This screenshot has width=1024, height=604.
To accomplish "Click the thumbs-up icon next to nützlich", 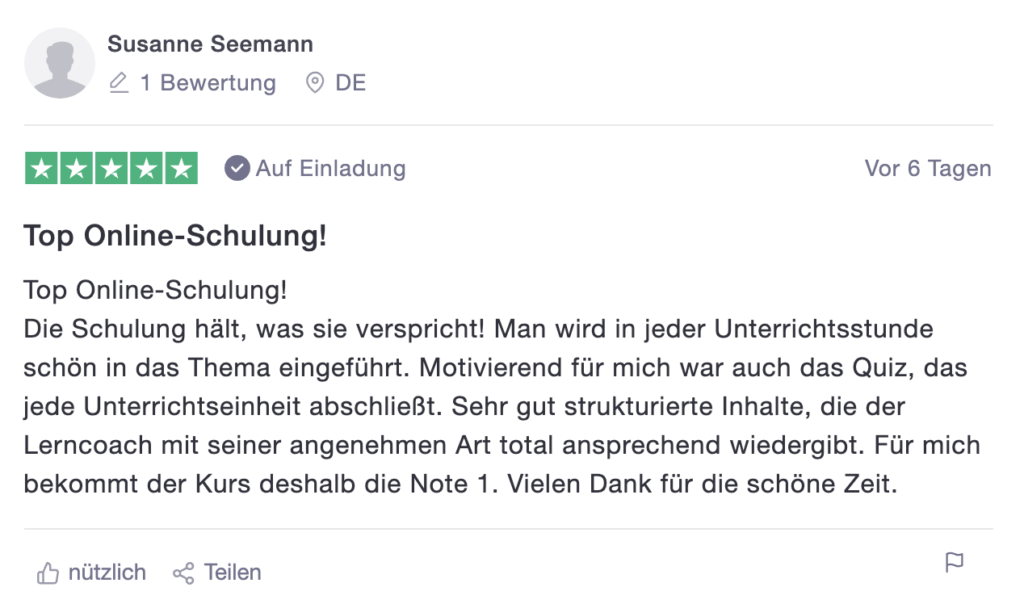I will point(48,572).
